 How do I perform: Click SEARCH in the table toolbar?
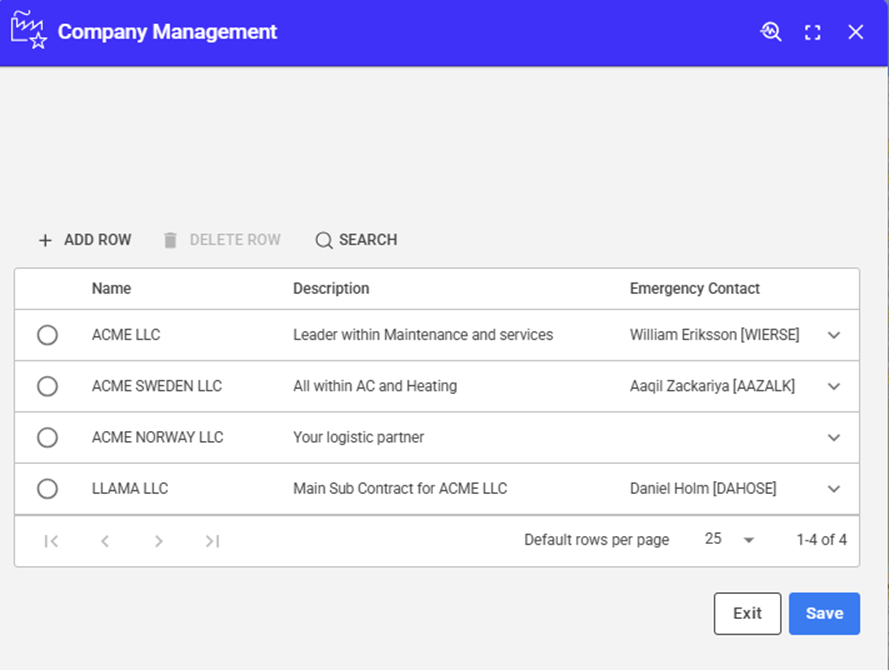point(356,240)
